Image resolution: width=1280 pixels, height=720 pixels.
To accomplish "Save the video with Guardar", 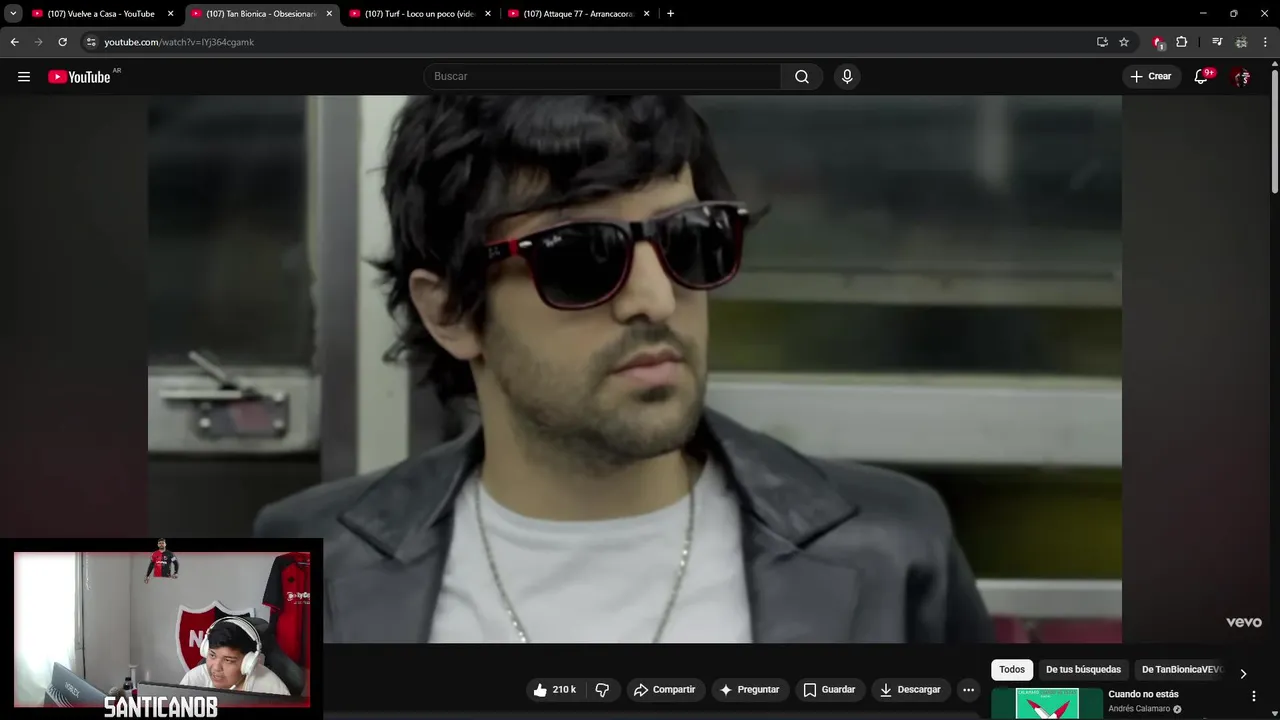I will 829,690.
